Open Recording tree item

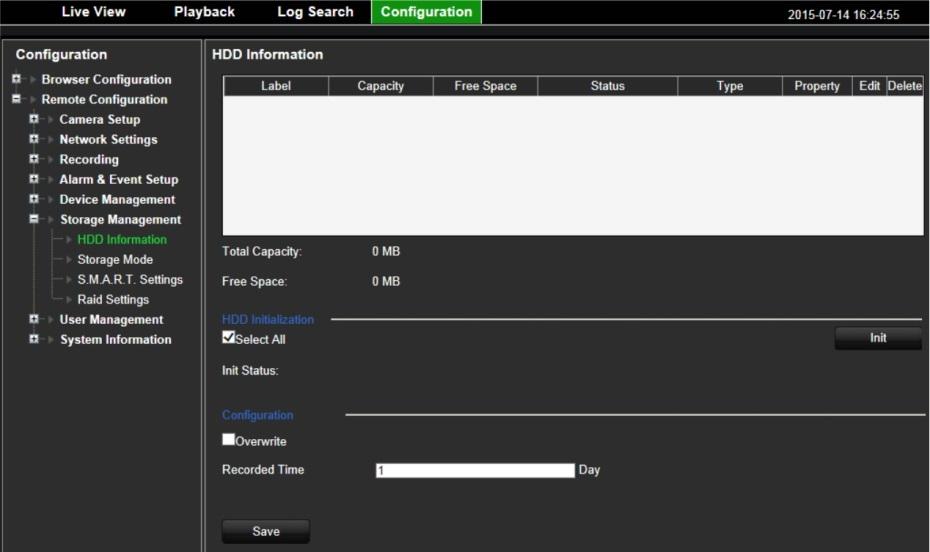click(89, 159)
